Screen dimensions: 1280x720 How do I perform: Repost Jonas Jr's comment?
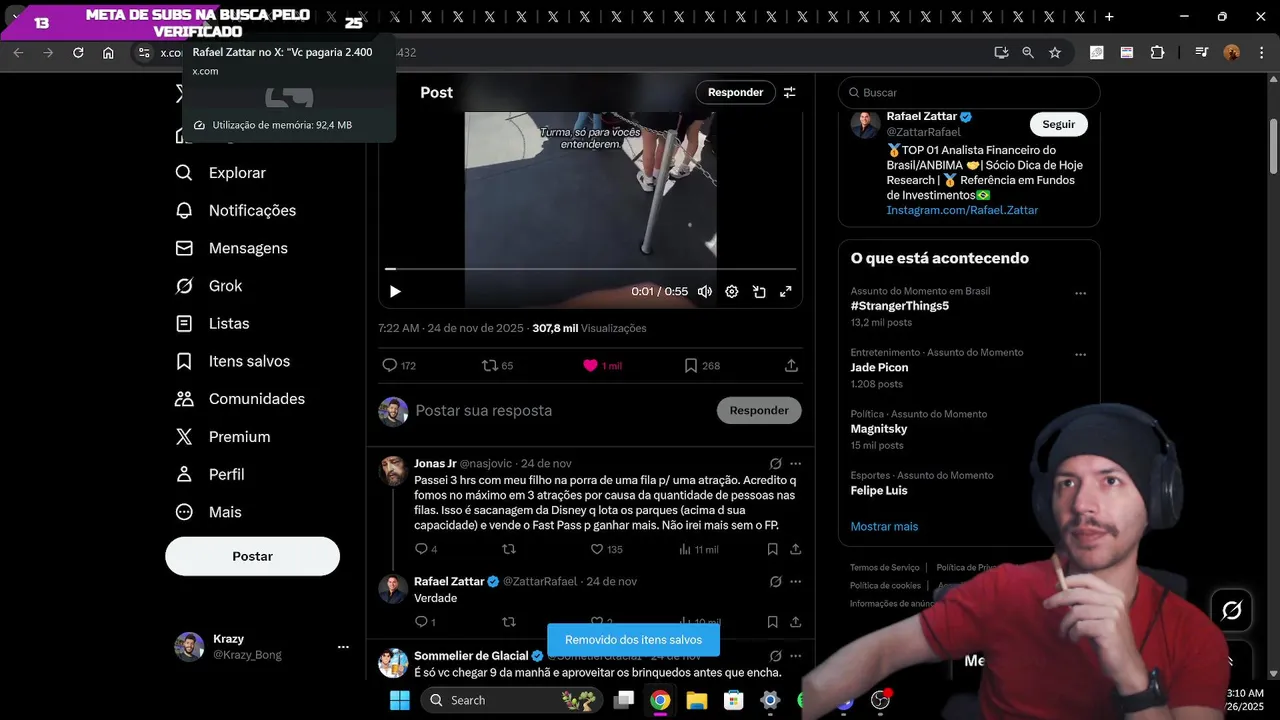pos(508,549)
